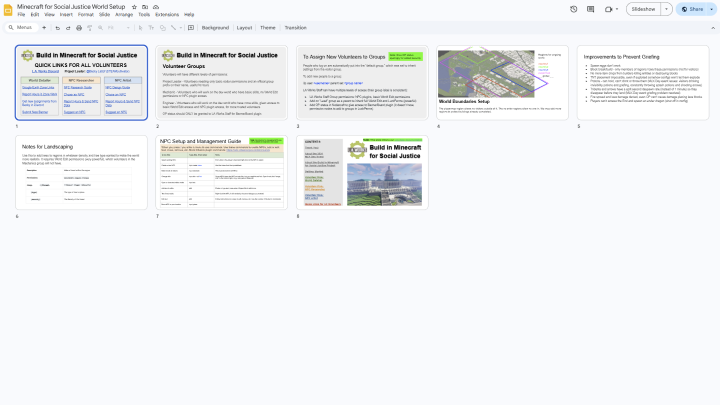Open the Format menu

coord(86,15)
